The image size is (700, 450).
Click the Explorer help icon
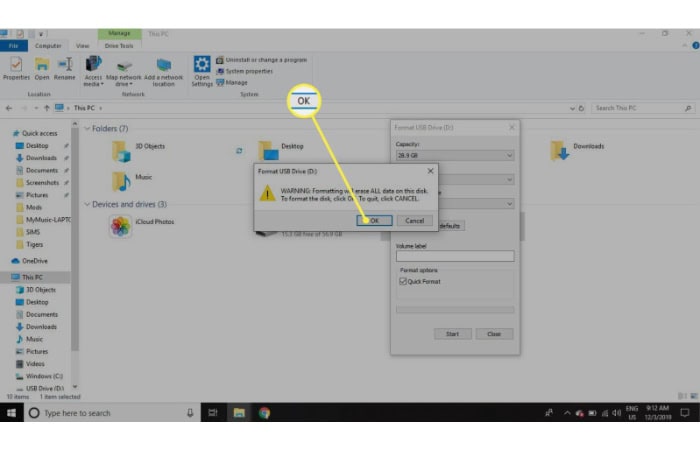pos(696,46)
